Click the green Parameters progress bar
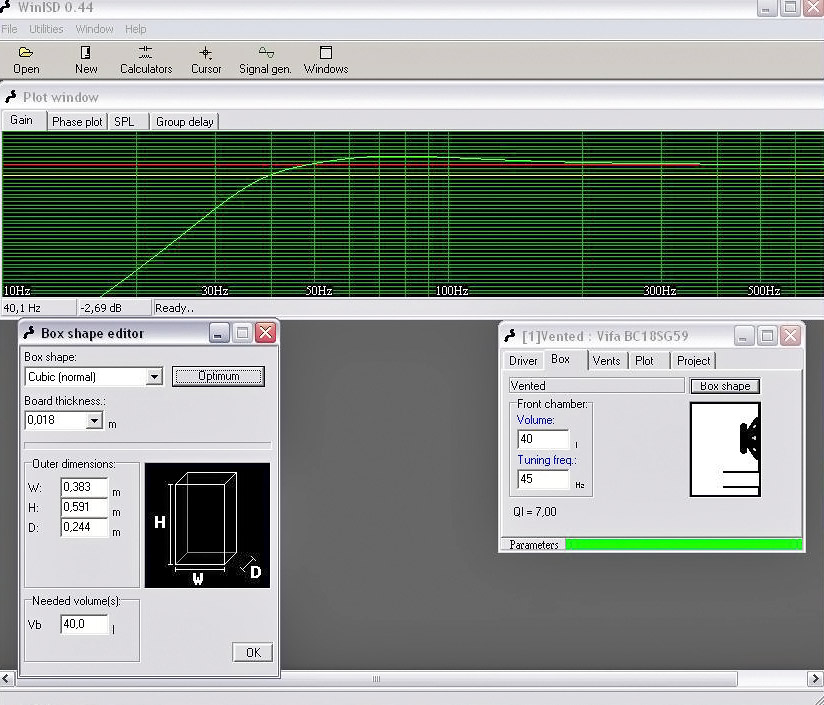This screenshot has height=705, width=824. [x=683, y=545]
